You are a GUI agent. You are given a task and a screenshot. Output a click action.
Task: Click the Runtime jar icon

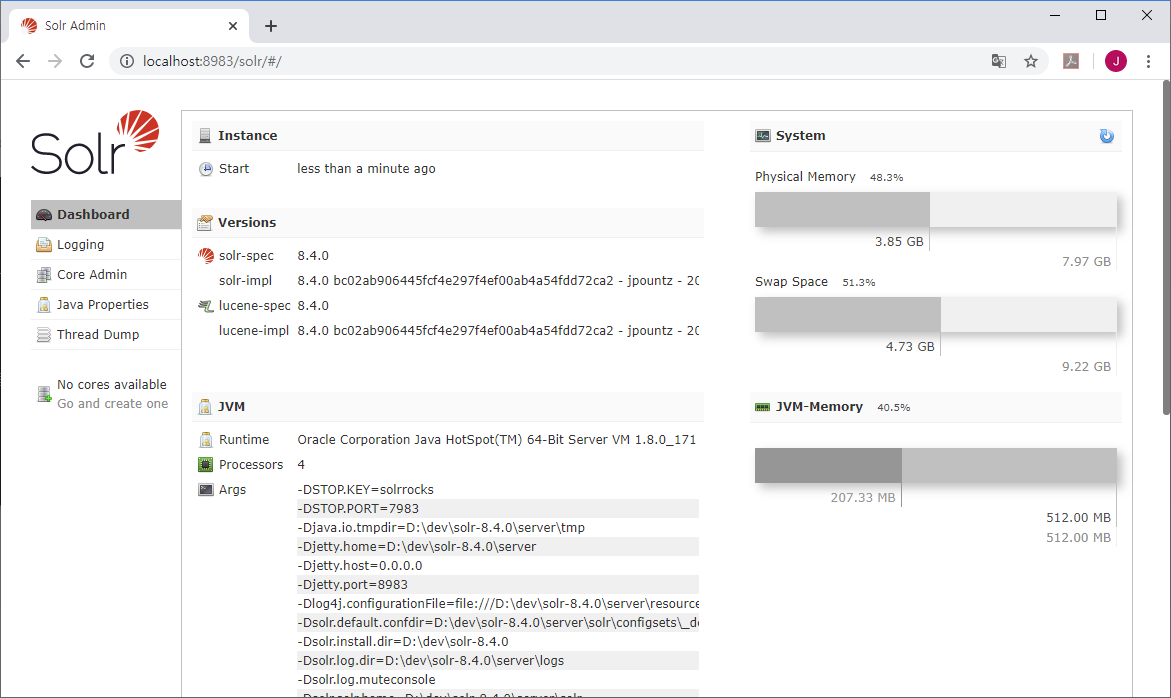[205, 440]
